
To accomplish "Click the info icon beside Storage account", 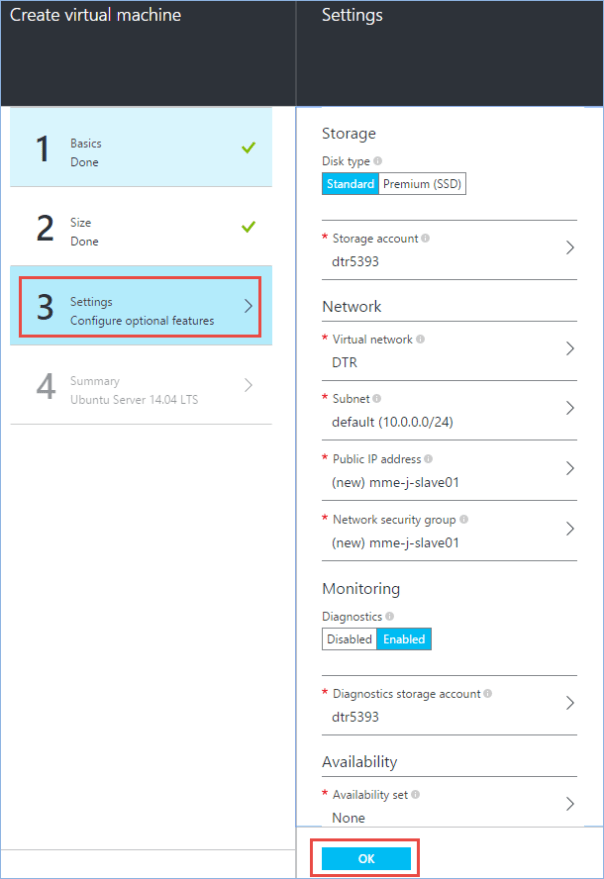I will tap(426, 239).
